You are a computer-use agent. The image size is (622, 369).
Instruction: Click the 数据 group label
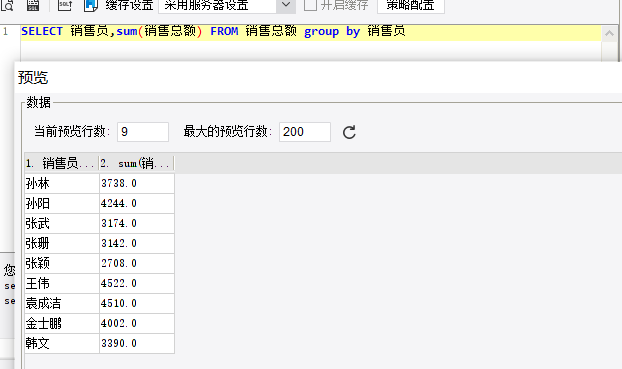[38, 102]
